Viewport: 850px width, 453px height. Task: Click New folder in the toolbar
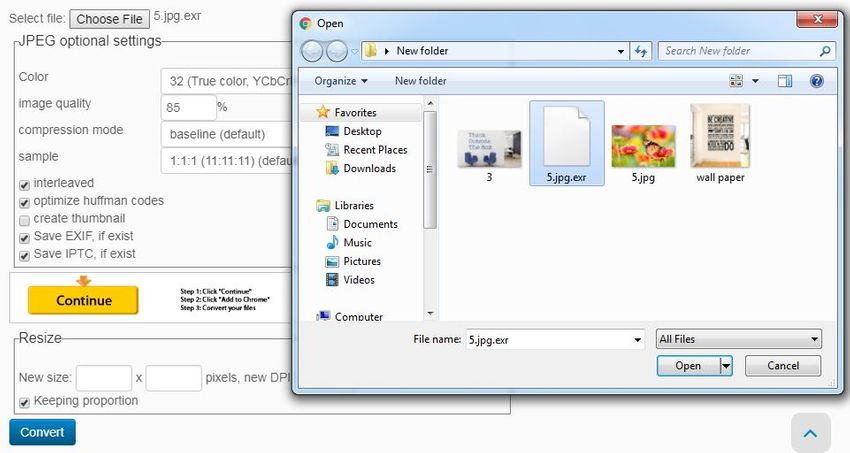click(420, 81)
